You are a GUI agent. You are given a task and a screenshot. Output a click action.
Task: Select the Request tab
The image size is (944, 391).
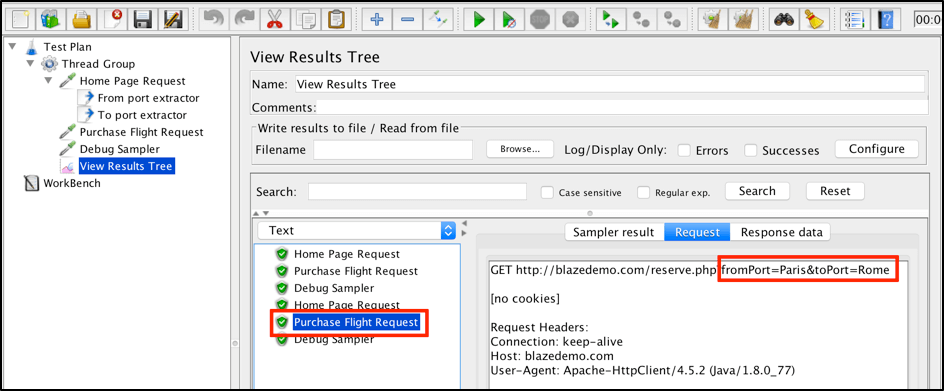[697, 232]
